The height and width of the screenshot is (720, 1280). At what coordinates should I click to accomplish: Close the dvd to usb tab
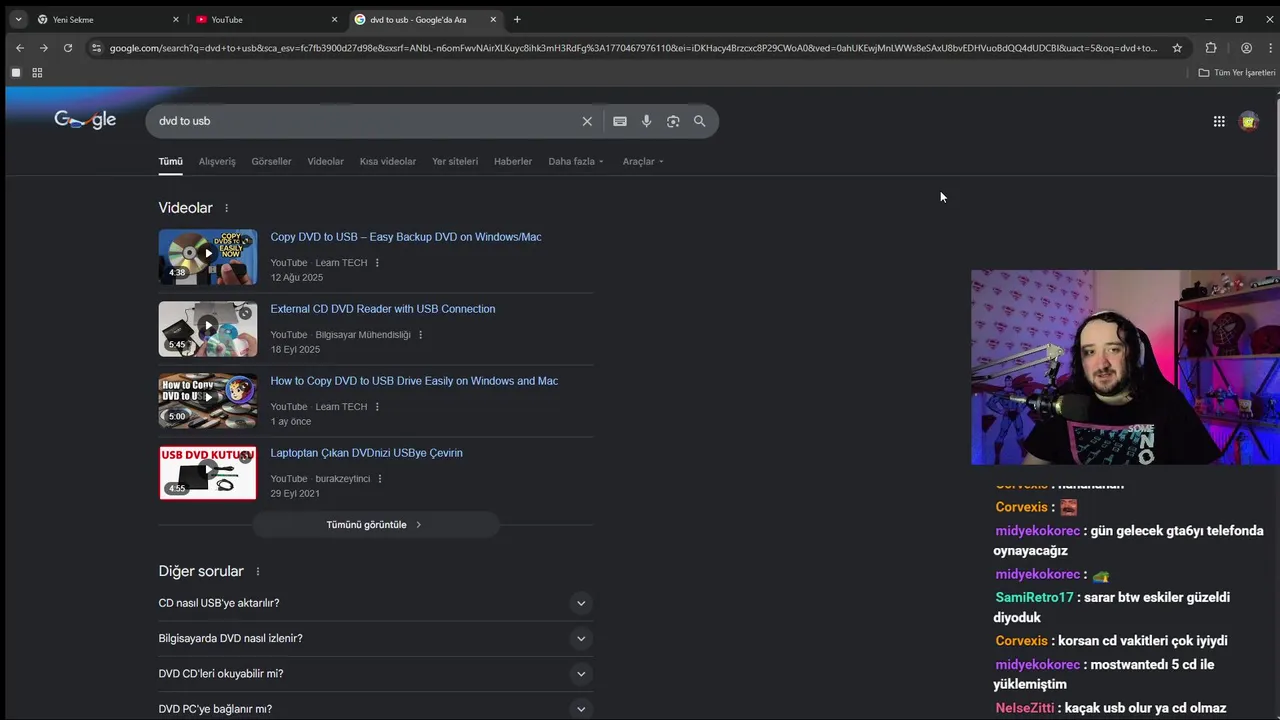coord(493,19)
